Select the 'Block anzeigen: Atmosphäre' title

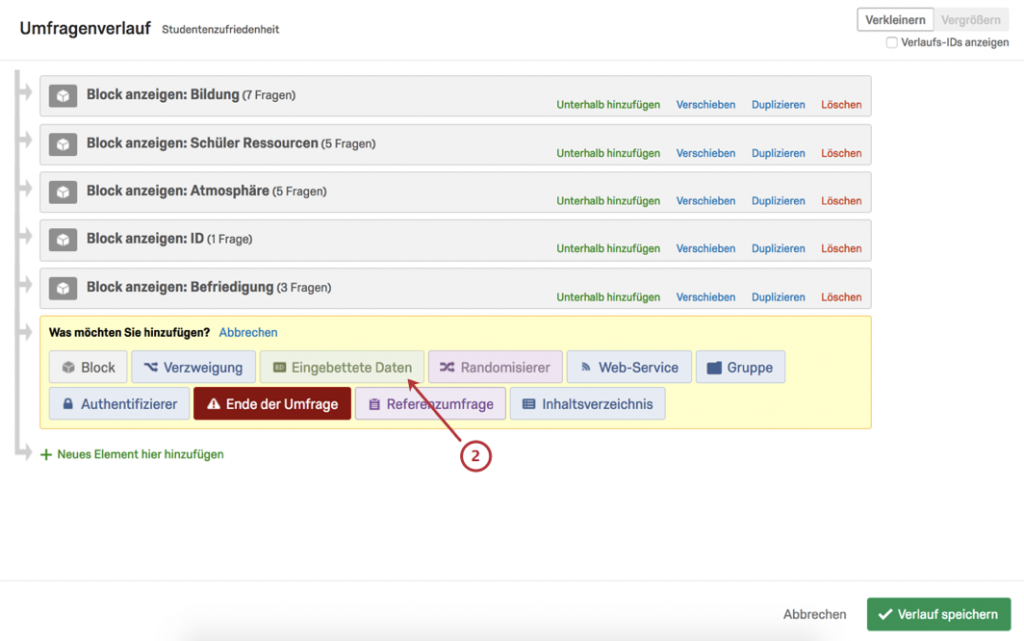178,191
